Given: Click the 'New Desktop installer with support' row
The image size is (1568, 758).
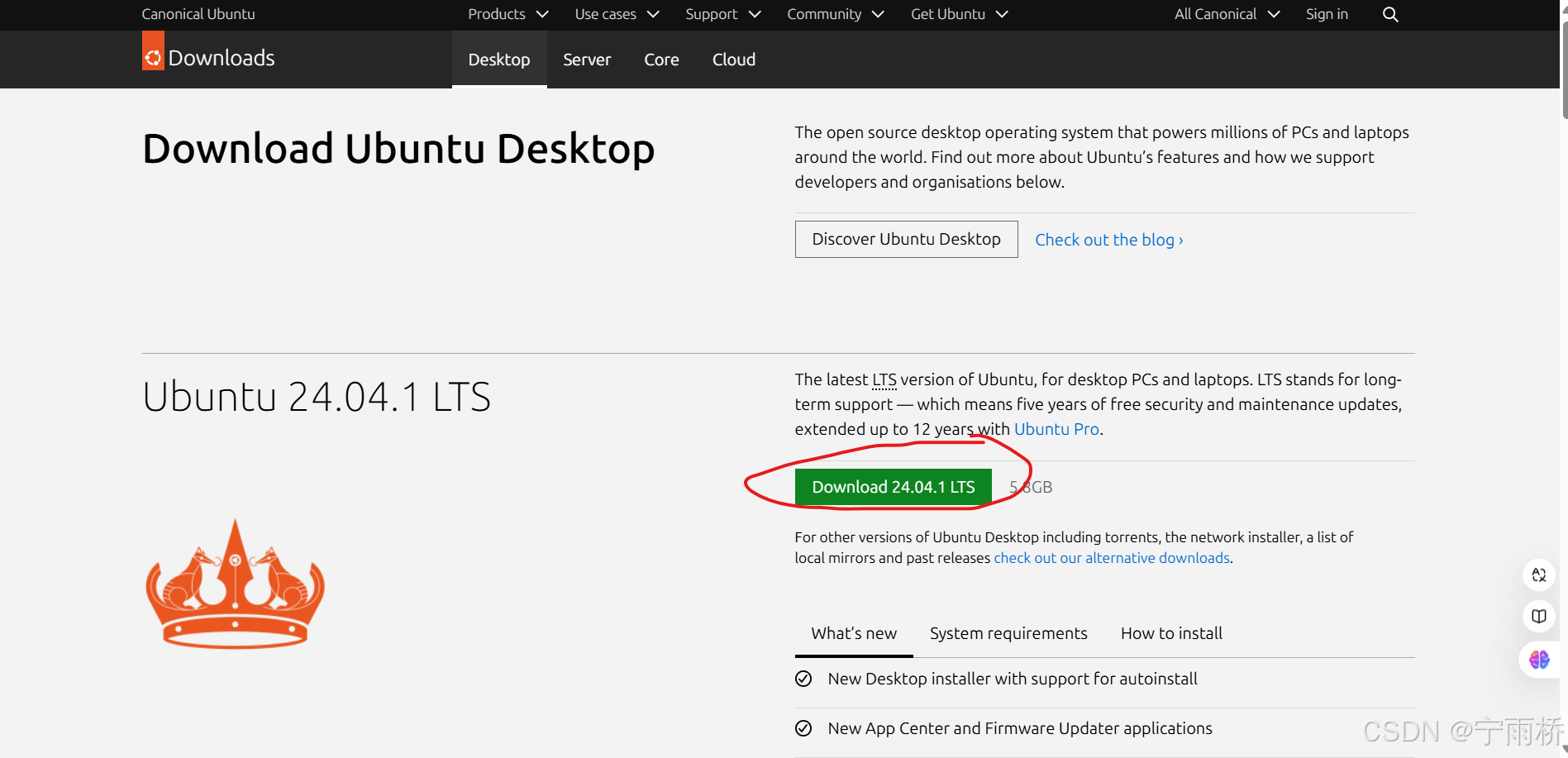Looking at the screenshot, I should (1105, 679).
